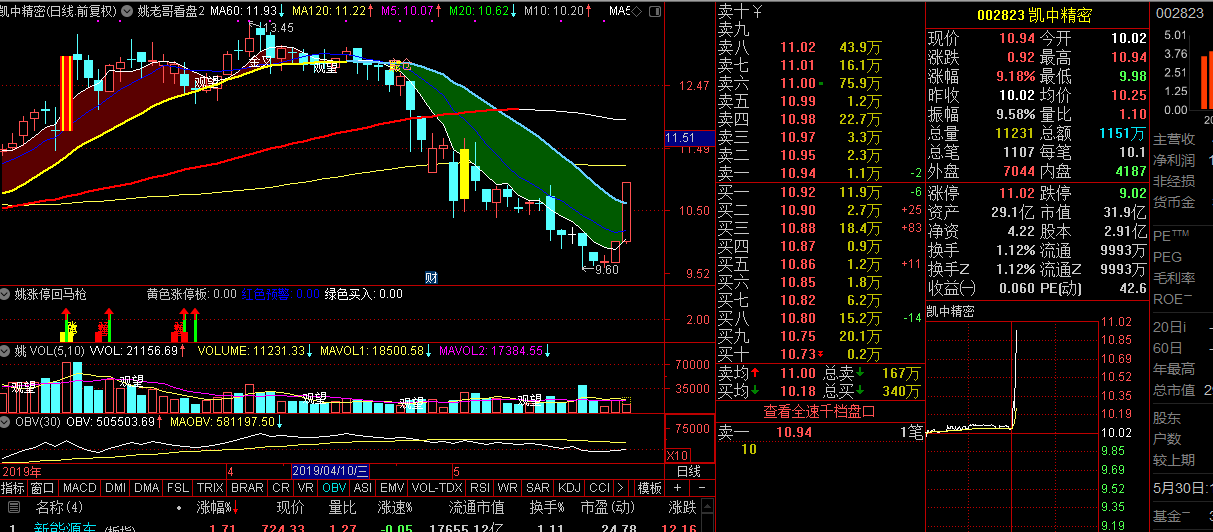1213x532 pixels.
Task: Click the 新能源车 row in the list
Action: pos(357,526)
